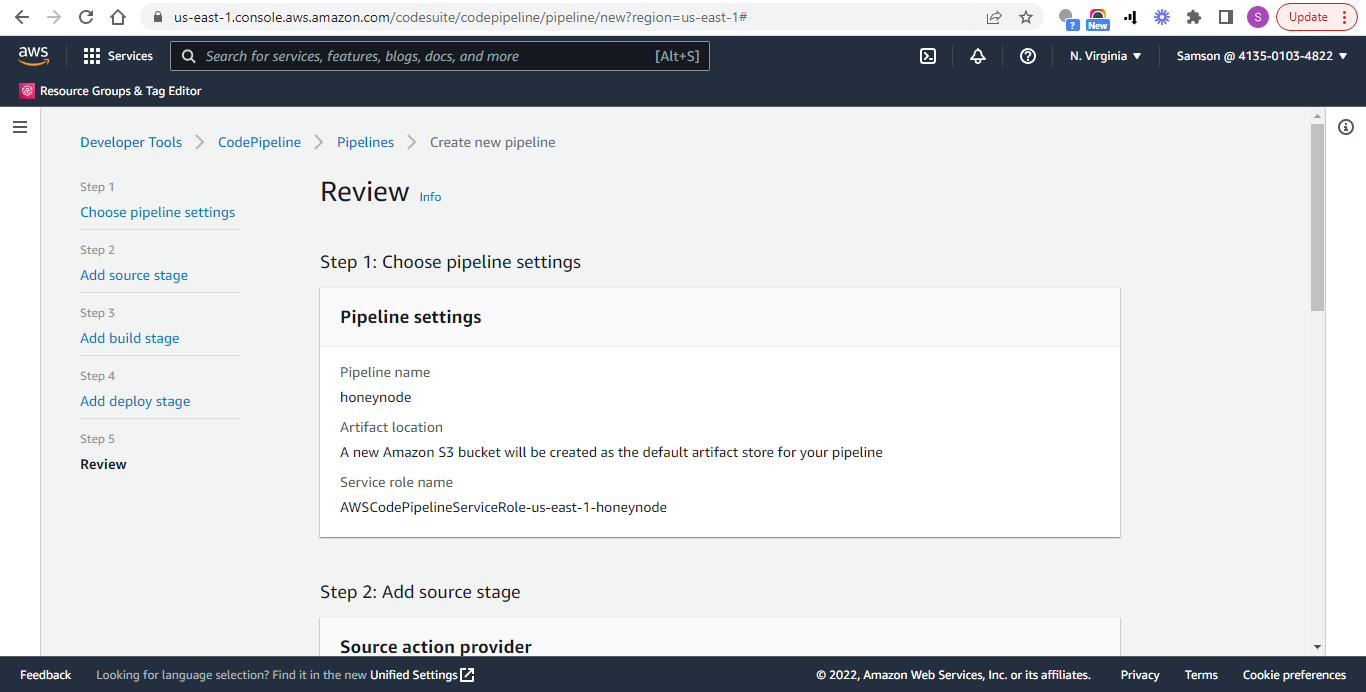The height and width of the screenshot is (692, 1366).
Task: Go to Step 3 Add build stage
Action: 129,338
